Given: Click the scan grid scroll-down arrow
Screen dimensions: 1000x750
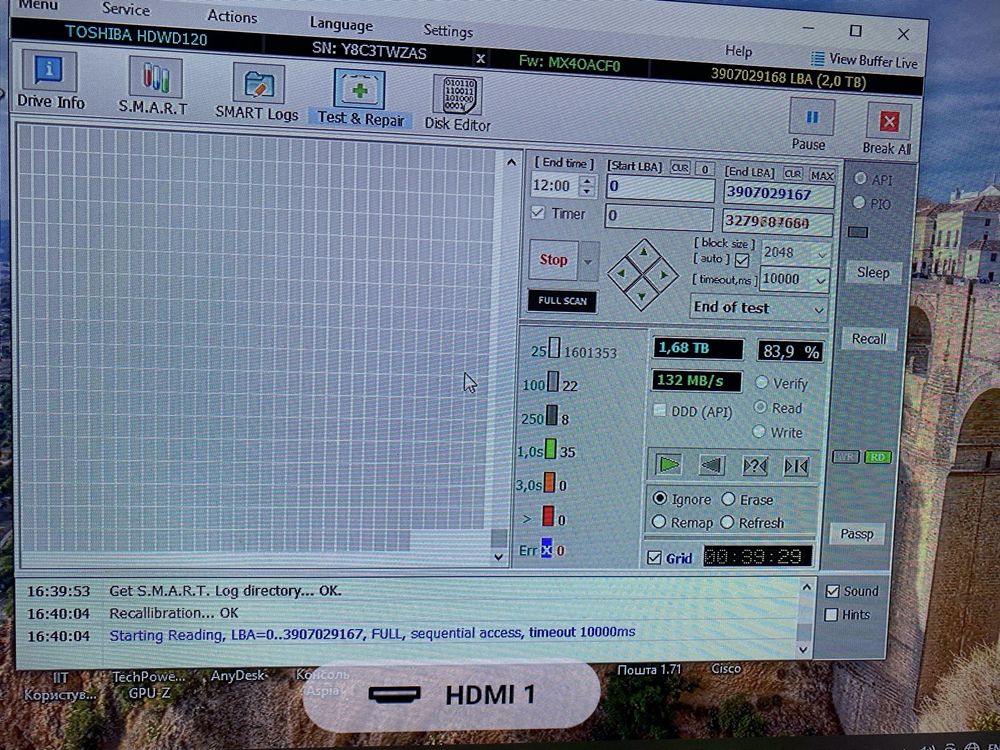Looking at the screenshot, I should click(499, 557).
